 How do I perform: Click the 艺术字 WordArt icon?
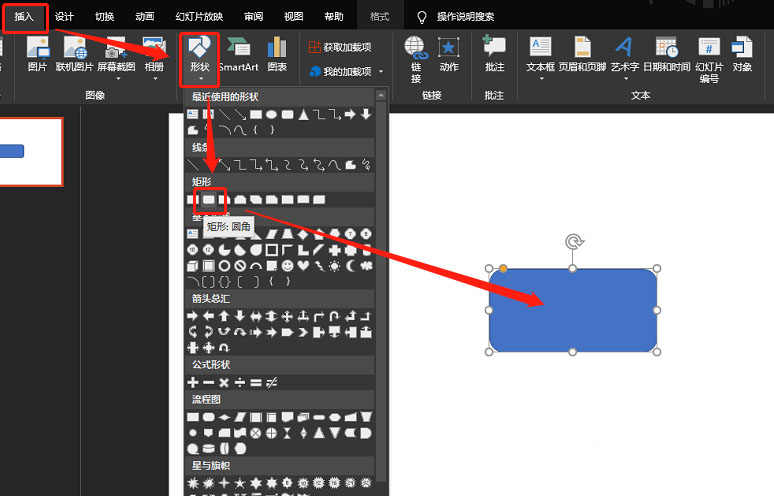[x=624, y=58]
